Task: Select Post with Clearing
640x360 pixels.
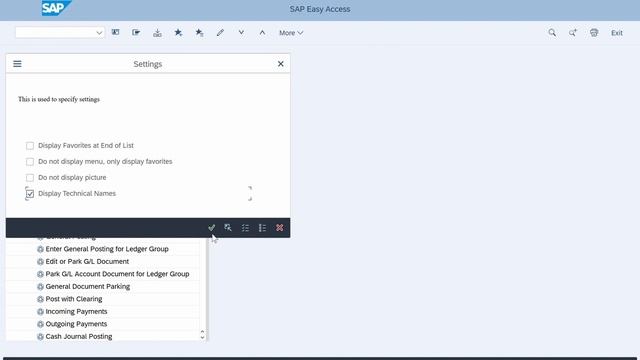Action: tap(74, 299)
